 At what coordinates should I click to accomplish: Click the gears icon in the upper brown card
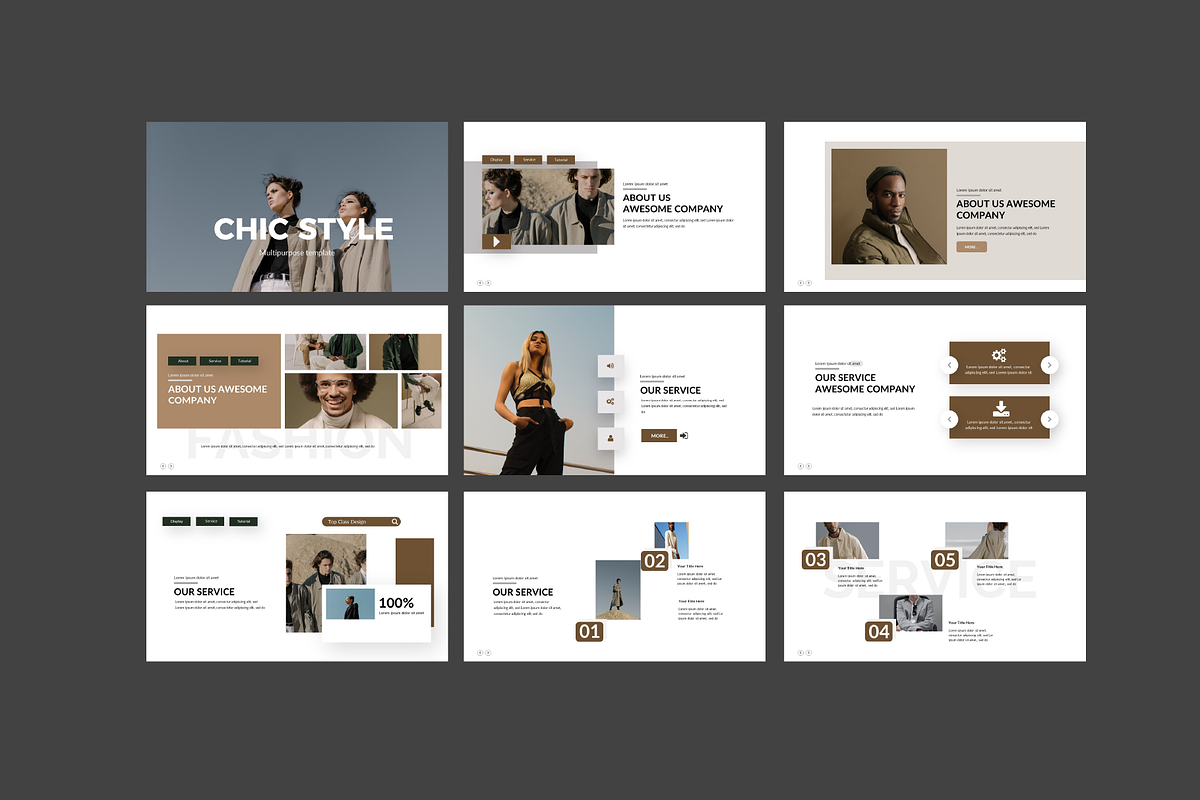pyautogui.click(x=999, y=355)
